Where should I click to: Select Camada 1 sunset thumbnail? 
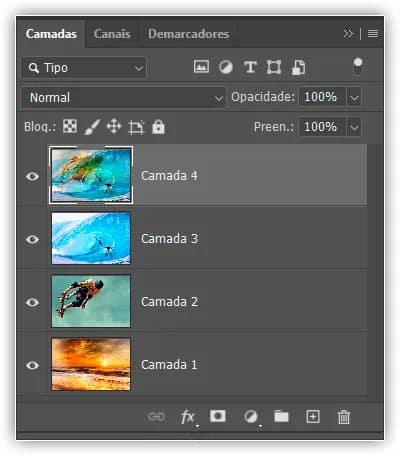pyautogui.click(x=91, y=364)
